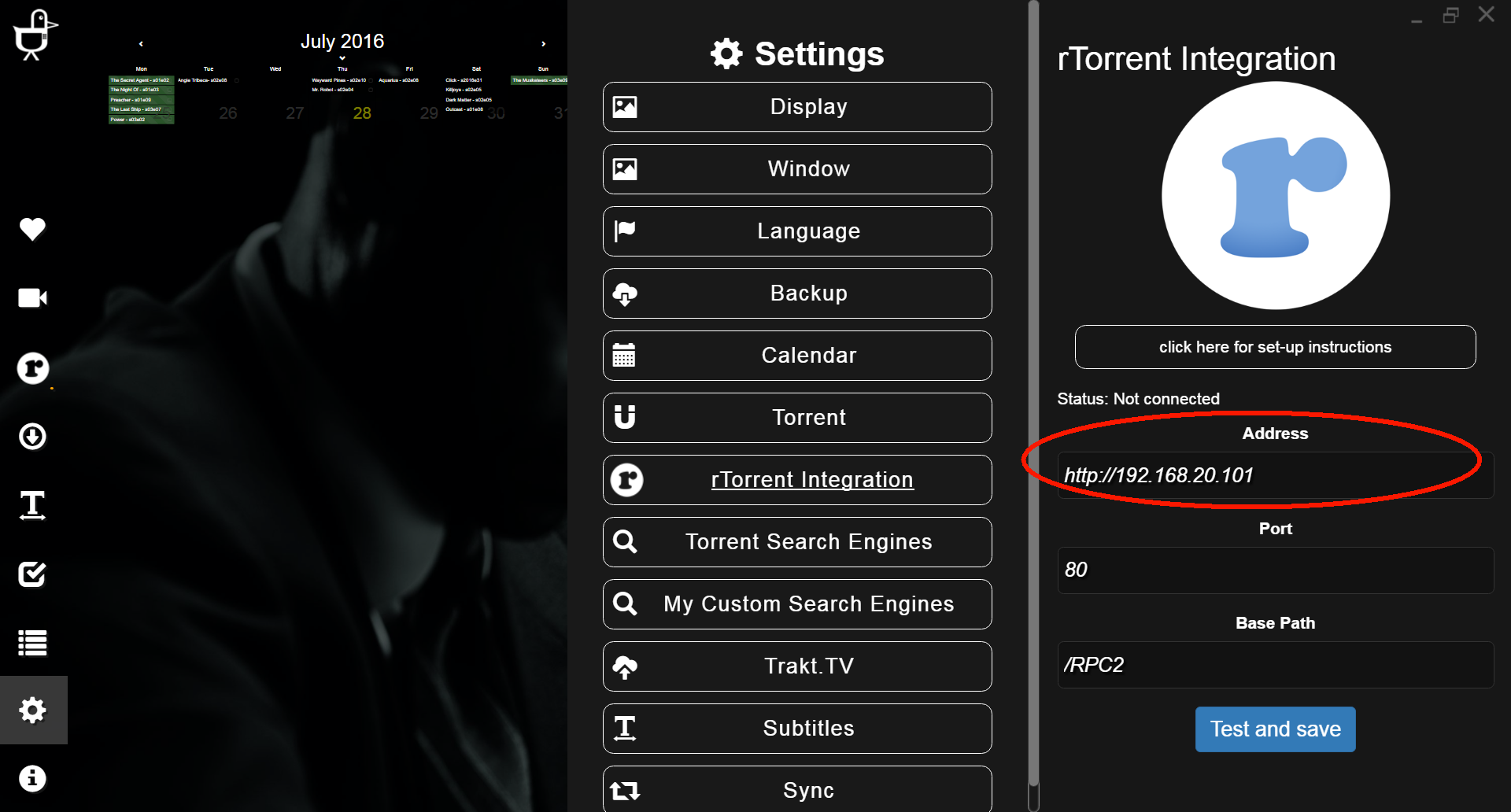Go to the next calendar month
This screenshot has height=812, width=1511.
pos(543,44)
